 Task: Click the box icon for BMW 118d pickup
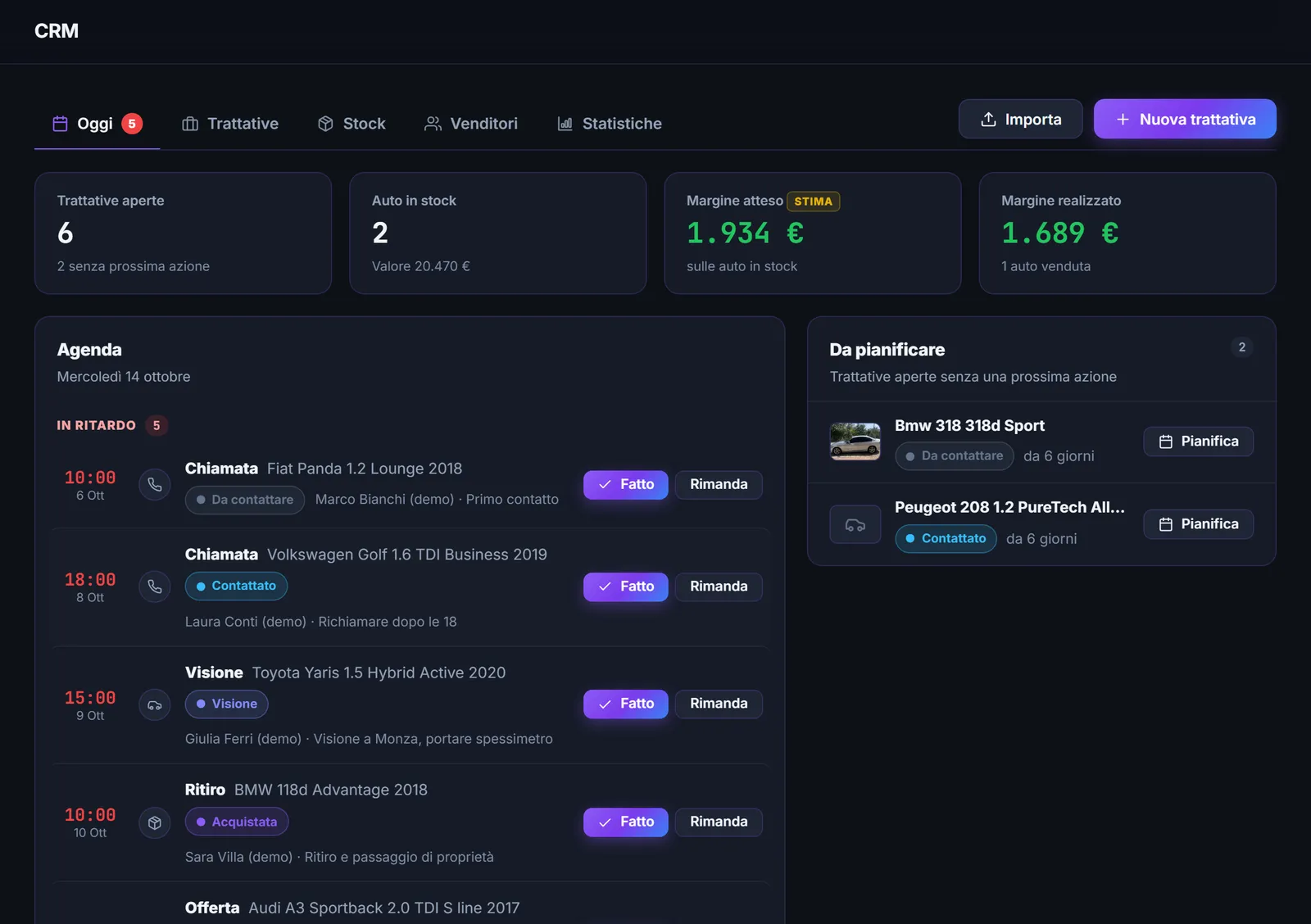155,822
